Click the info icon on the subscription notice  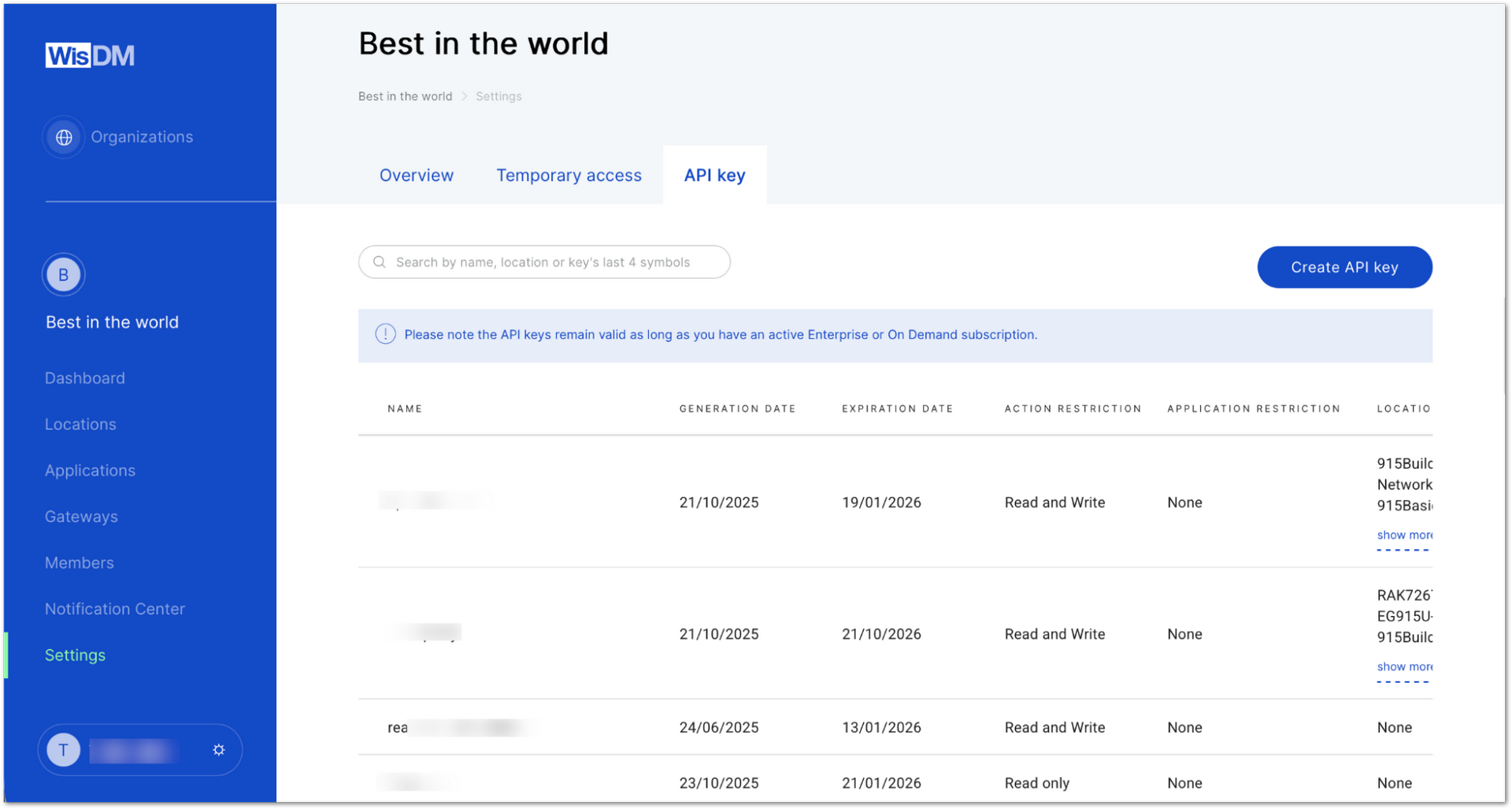[x=385, y=334]
